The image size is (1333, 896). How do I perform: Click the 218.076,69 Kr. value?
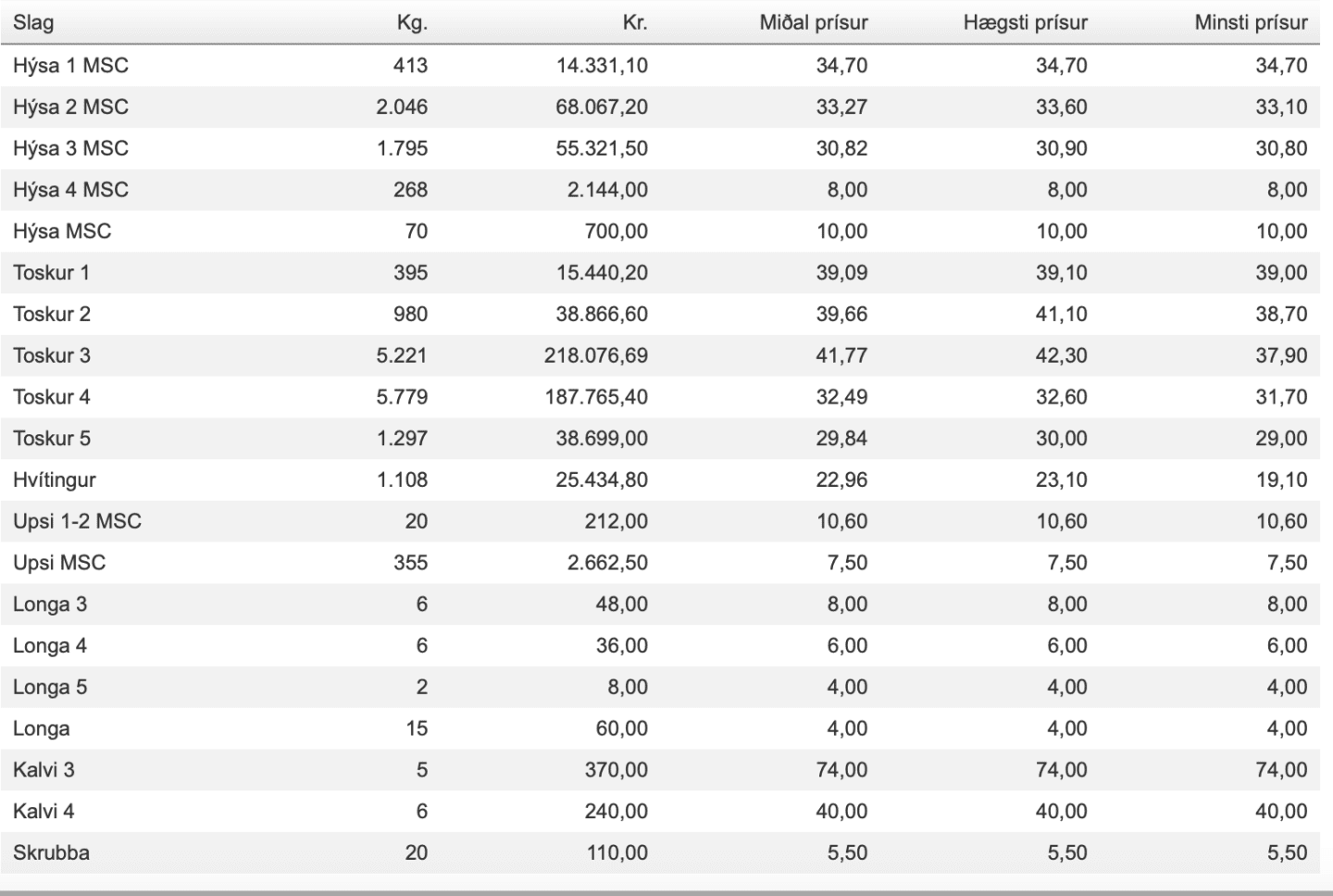(x=596, y=355)
